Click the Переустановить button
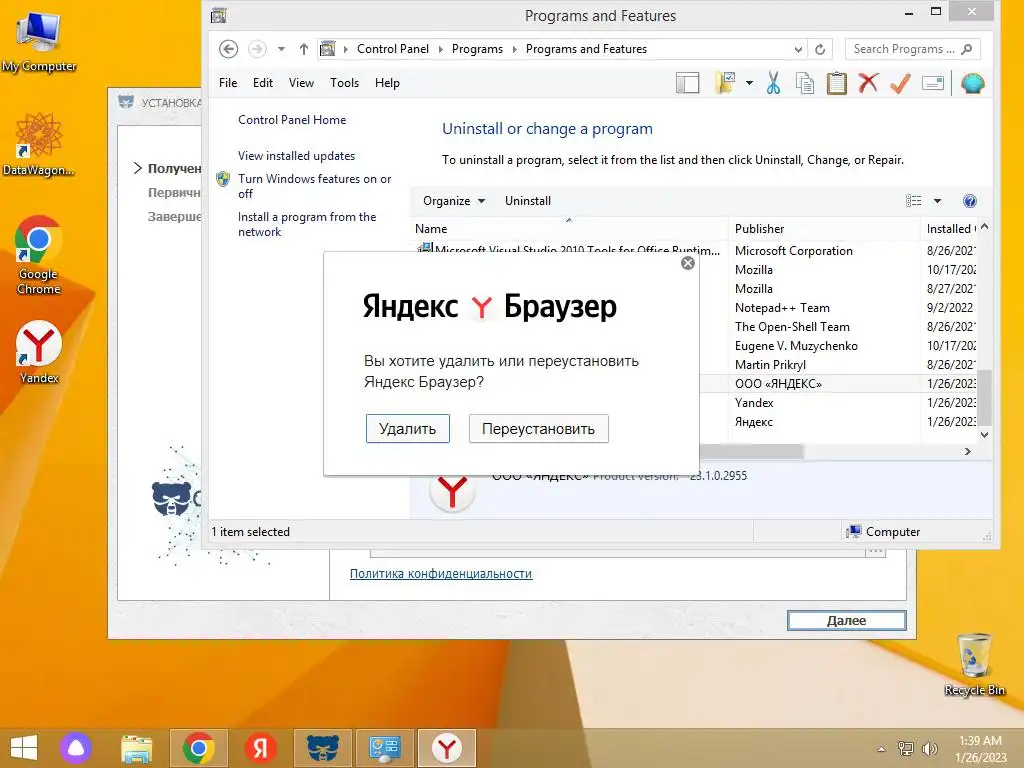 (x=538, y=428)
